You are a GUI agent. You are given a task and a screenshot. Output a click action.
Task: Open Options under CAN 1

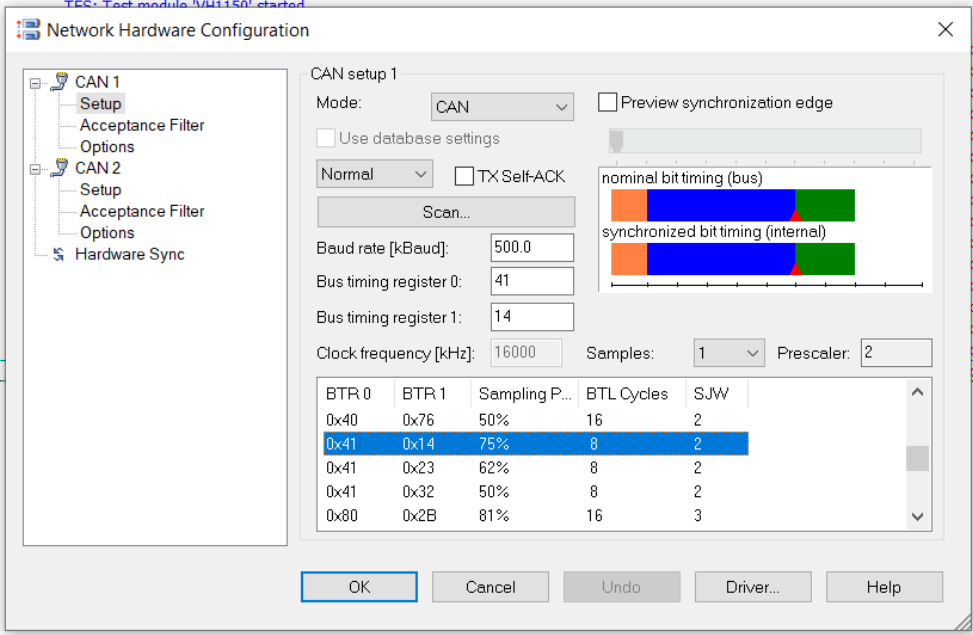[107, 146]
